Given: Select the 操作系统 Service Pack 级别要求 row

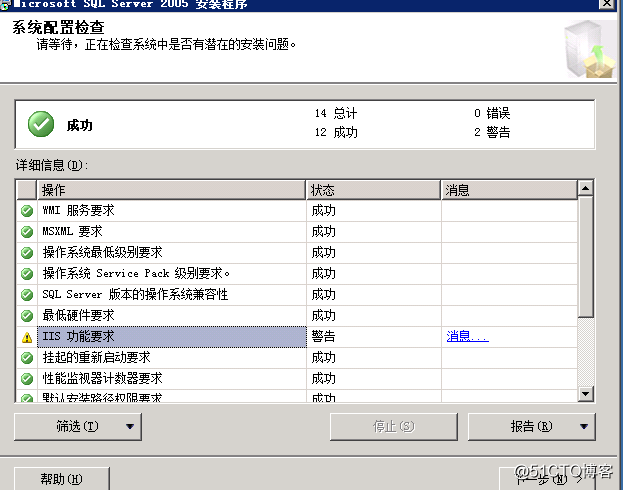Looking at the screenshot, I should tap(297, 274).
